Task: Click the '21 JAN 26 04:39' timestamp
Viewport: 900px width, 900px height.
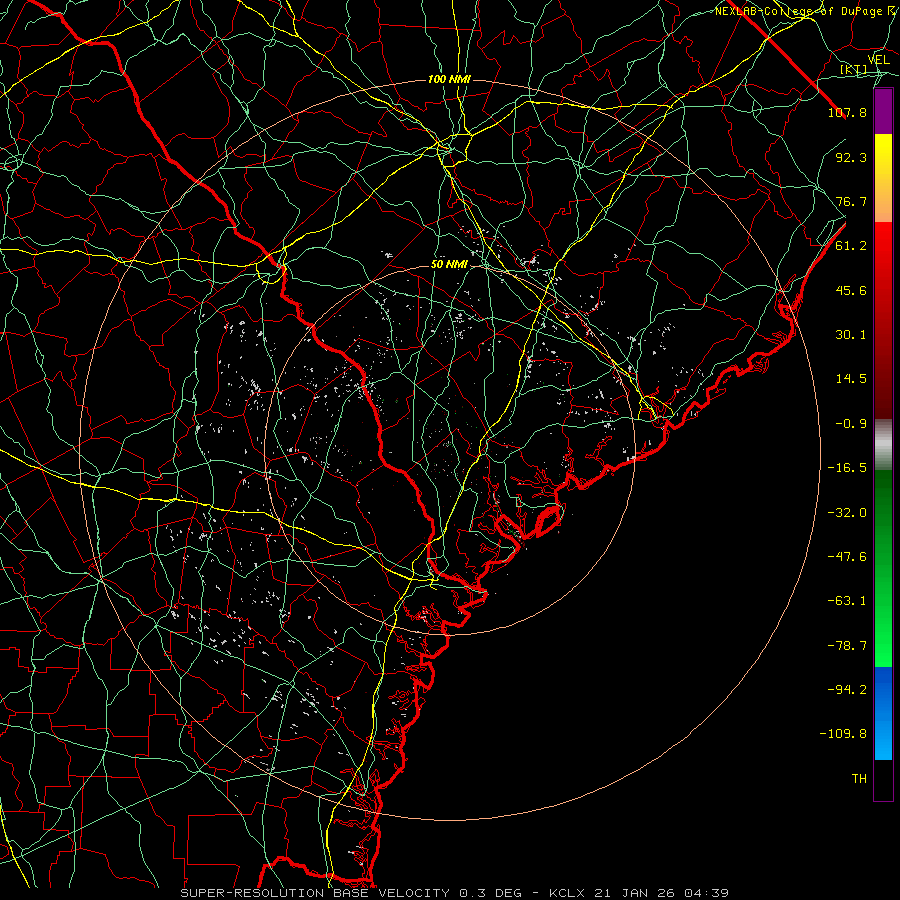Action: pyautogui.click(x=662, y=893)
